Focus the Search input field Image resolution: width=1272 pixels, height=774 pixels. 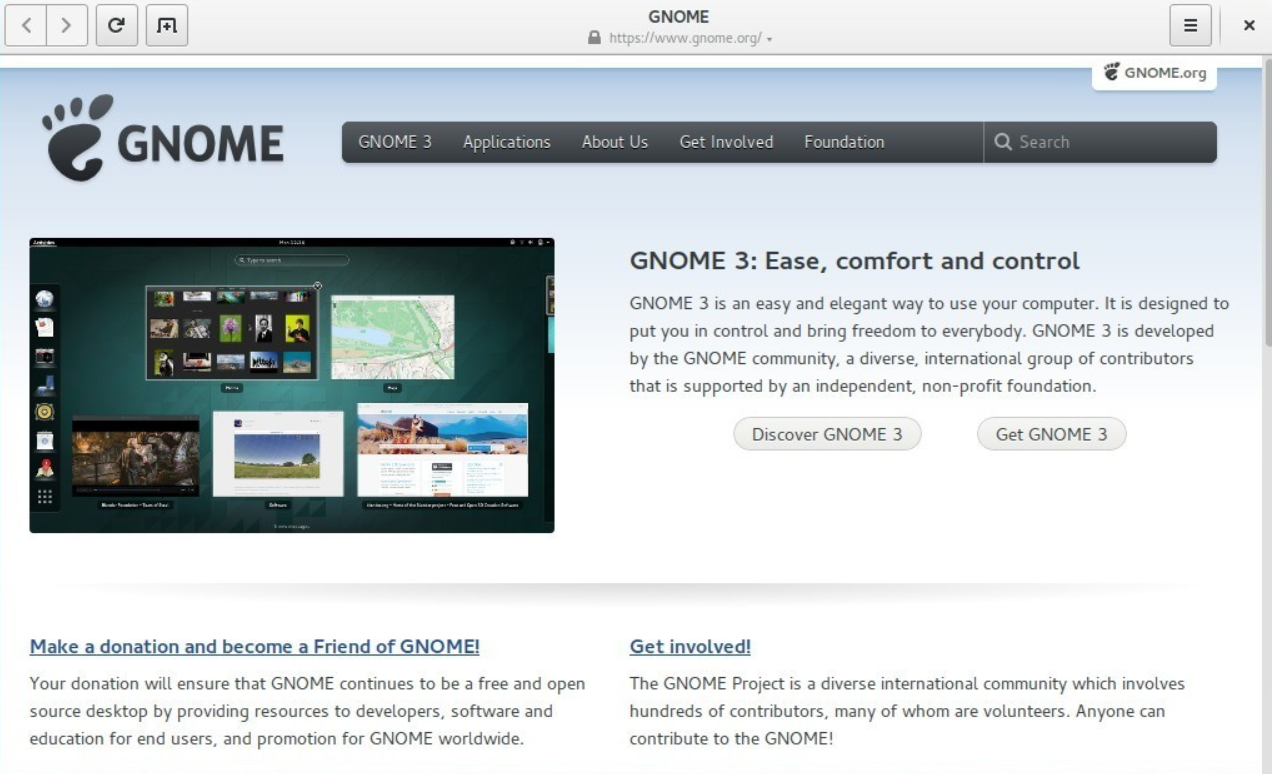coord(1100,142)
